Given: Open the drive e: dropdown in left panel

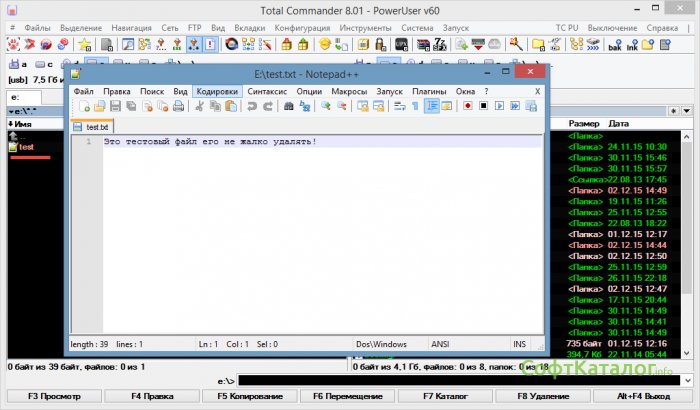Looking at the screenshot, I should tap(22, 97).
